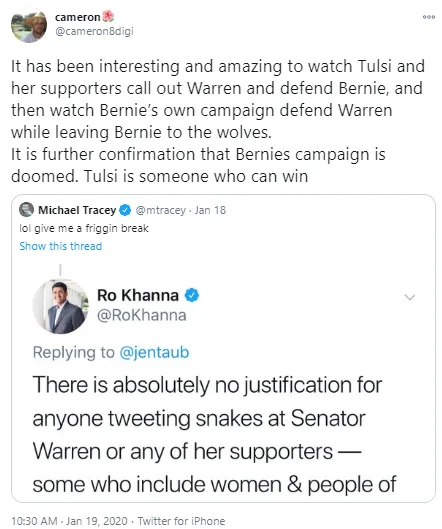Click Ro Khanna's verified checkmark badge
Image resolution: width=442 pixels, height=529 pixels.
tap(192, 295)
